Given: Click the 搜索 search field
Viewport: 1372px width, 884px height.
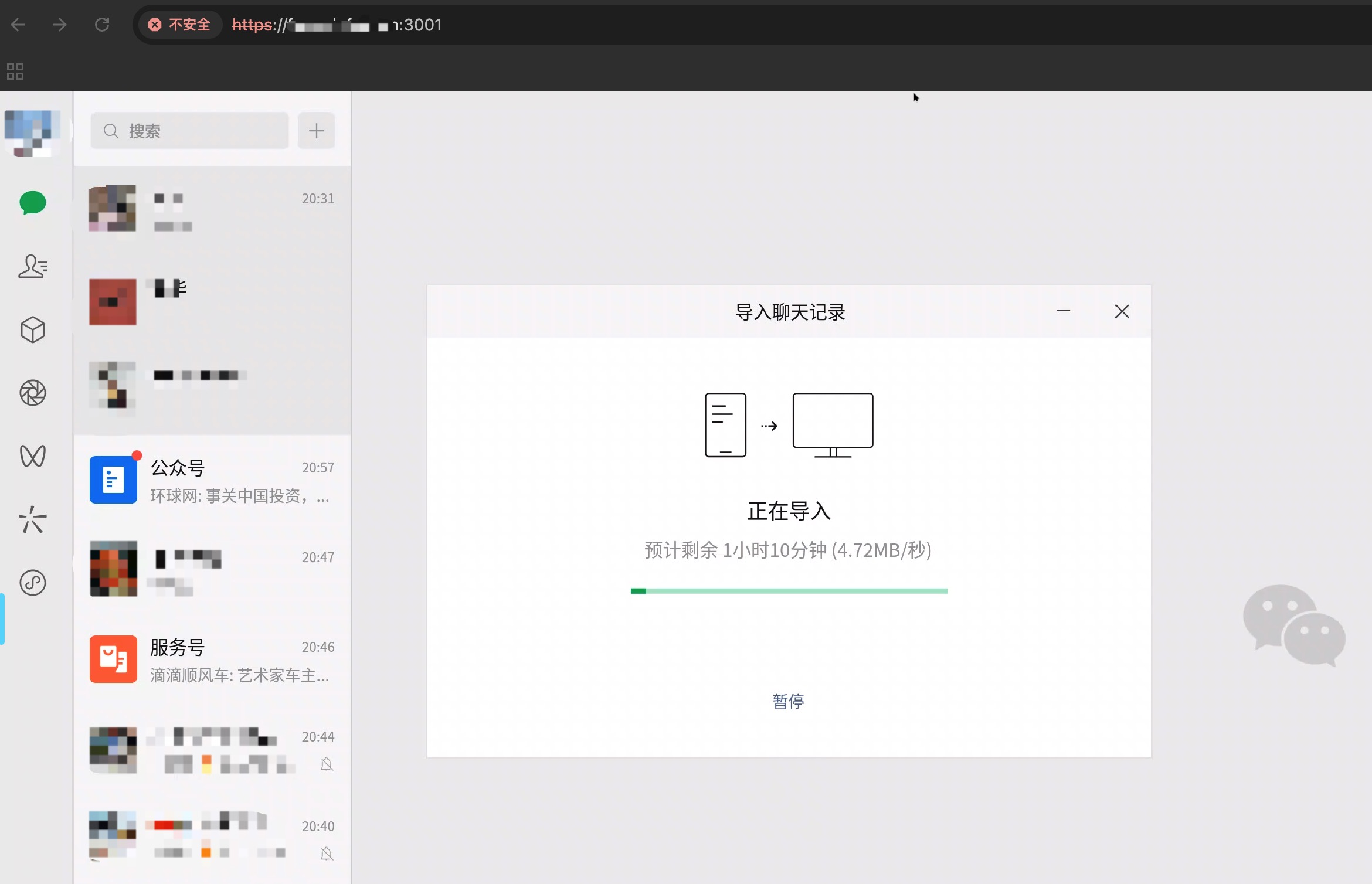Looking at the screenshot, I should [x=189, y=131].
